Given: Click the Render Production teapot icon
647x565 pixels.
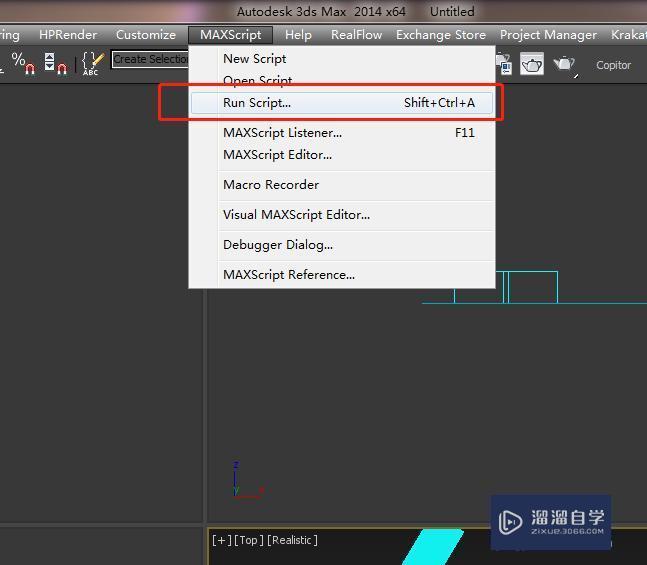Looking at the screenshot, I should point(564,65).
